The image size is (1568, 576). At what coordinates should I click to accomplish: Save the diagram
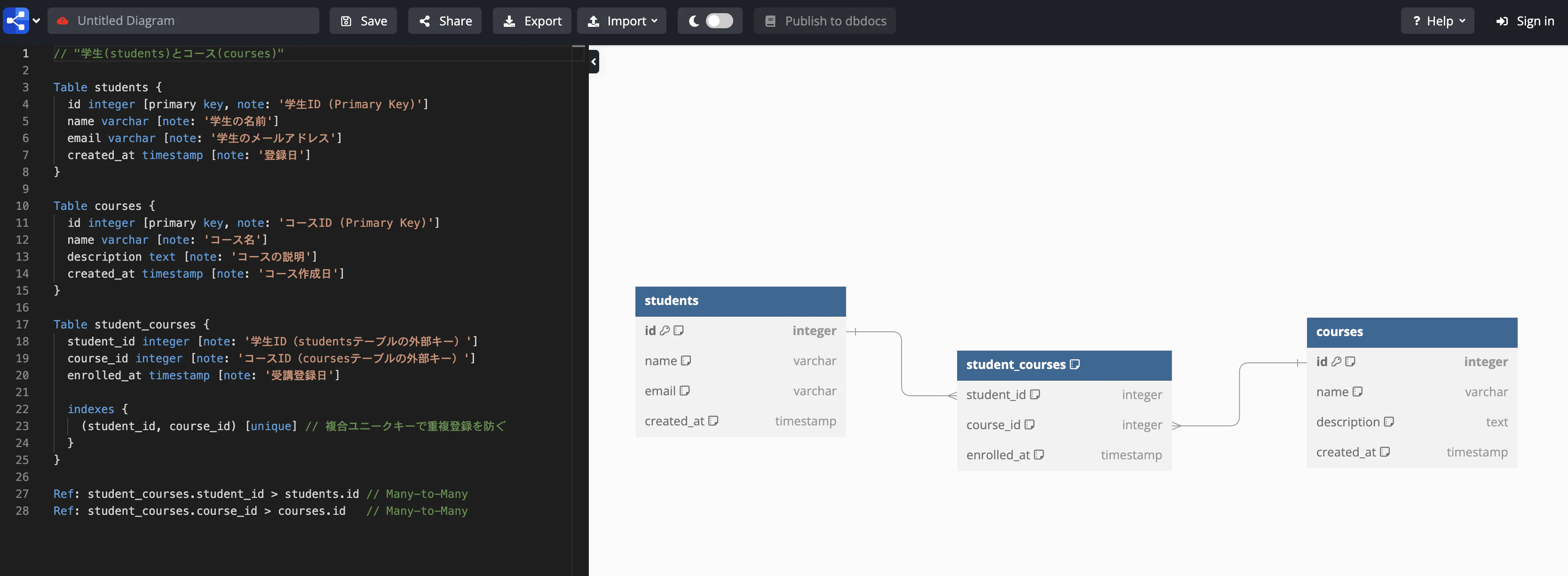click(x=363, y=21)
